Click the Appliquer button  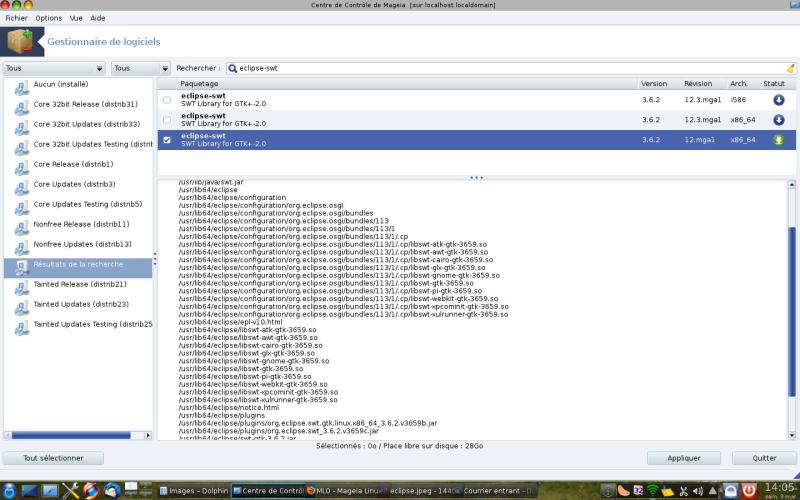[684, 458]
